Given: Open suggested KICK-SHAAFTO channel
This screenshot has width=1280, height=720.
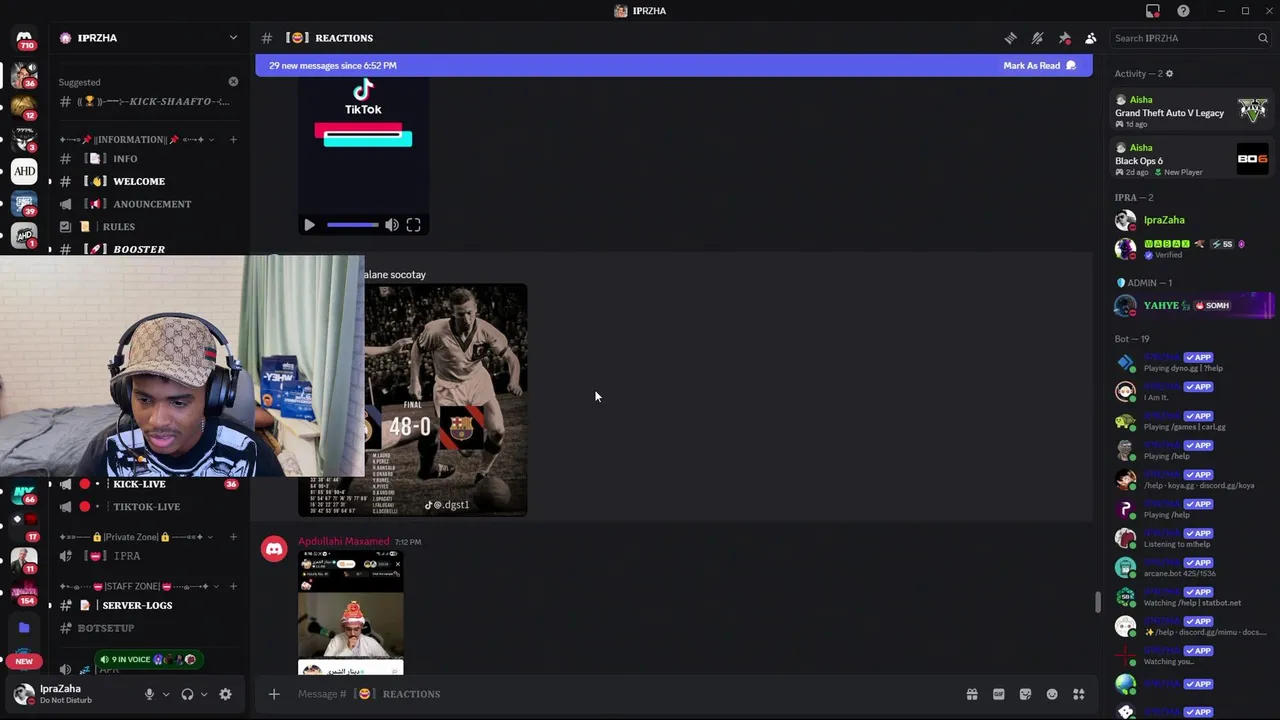Looking at the screenshot, I should coord(148,101).
